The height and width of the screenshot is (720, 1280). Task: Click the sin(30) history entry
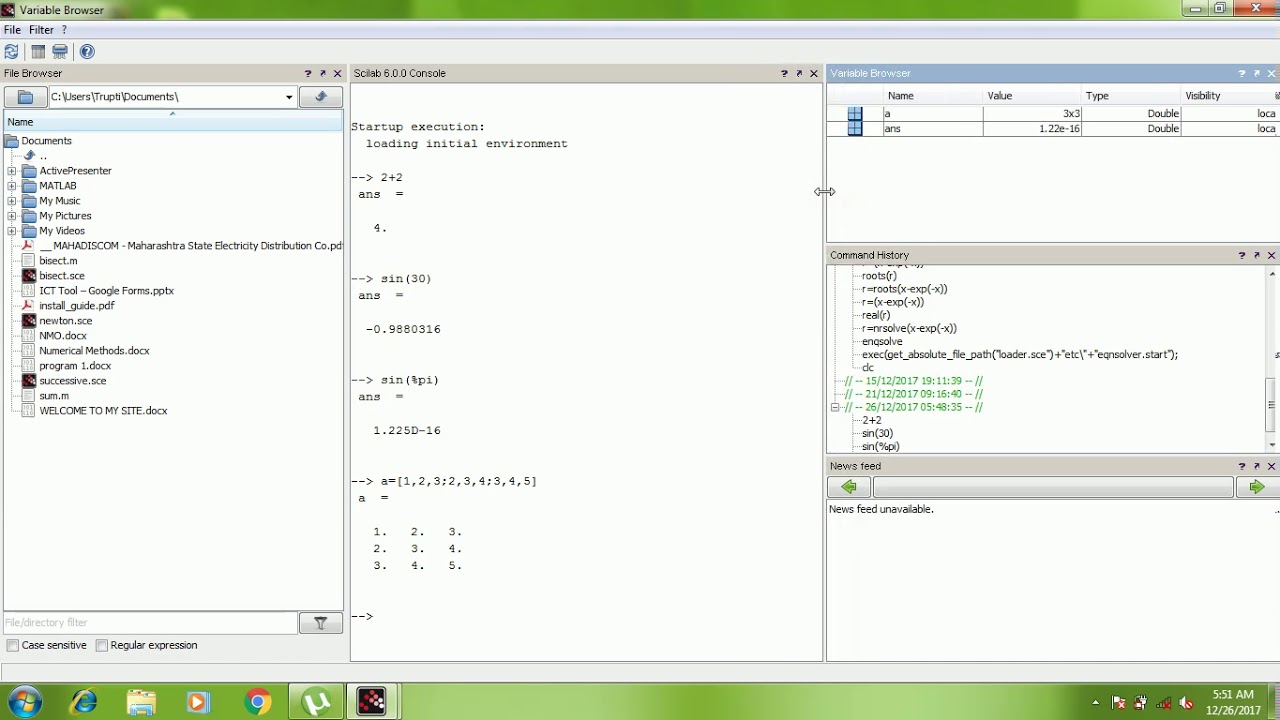coord(878,434)
